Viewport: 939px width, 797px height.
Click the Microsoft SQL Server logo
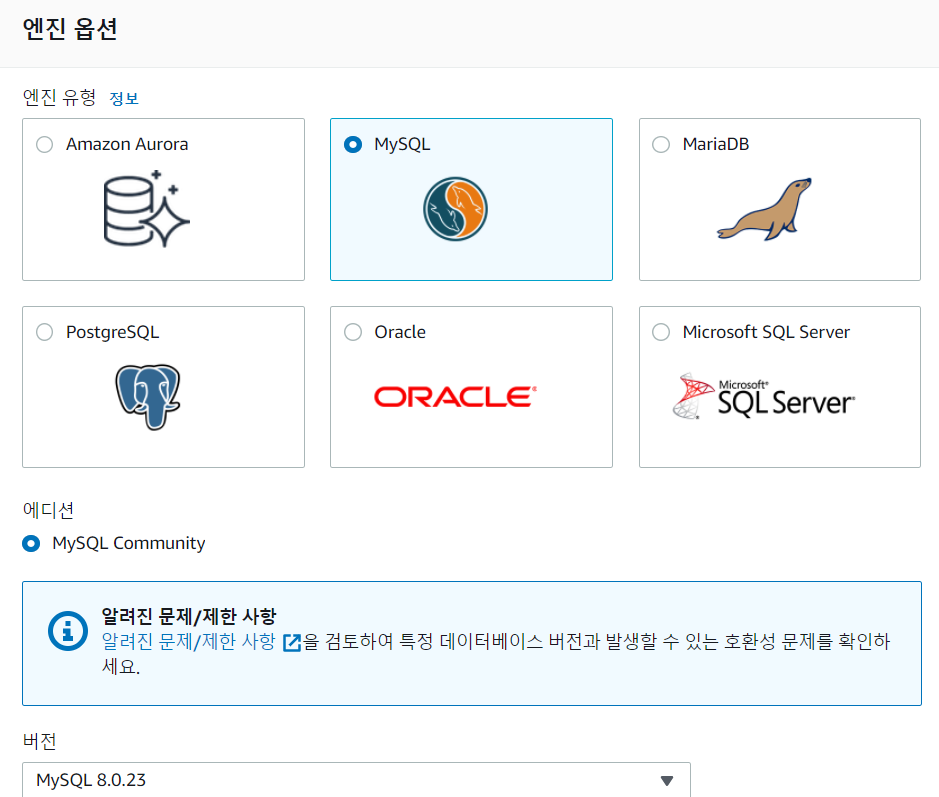764,396
